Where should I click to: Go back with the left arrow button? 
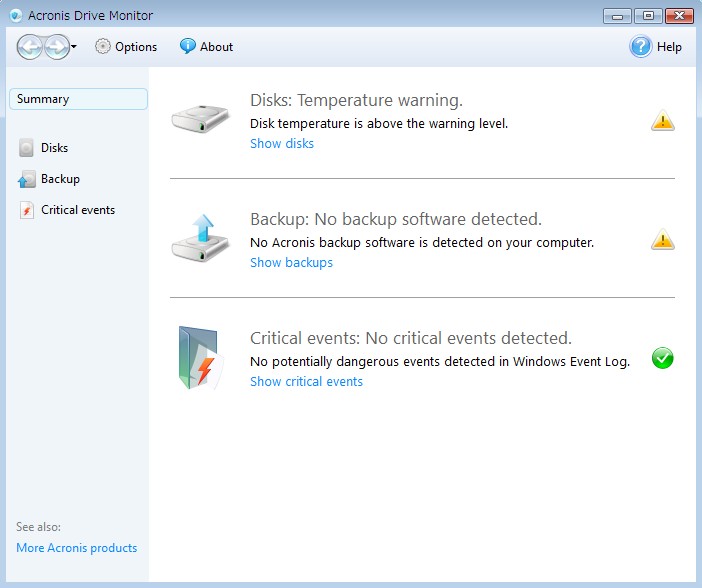tap(30, 47)
